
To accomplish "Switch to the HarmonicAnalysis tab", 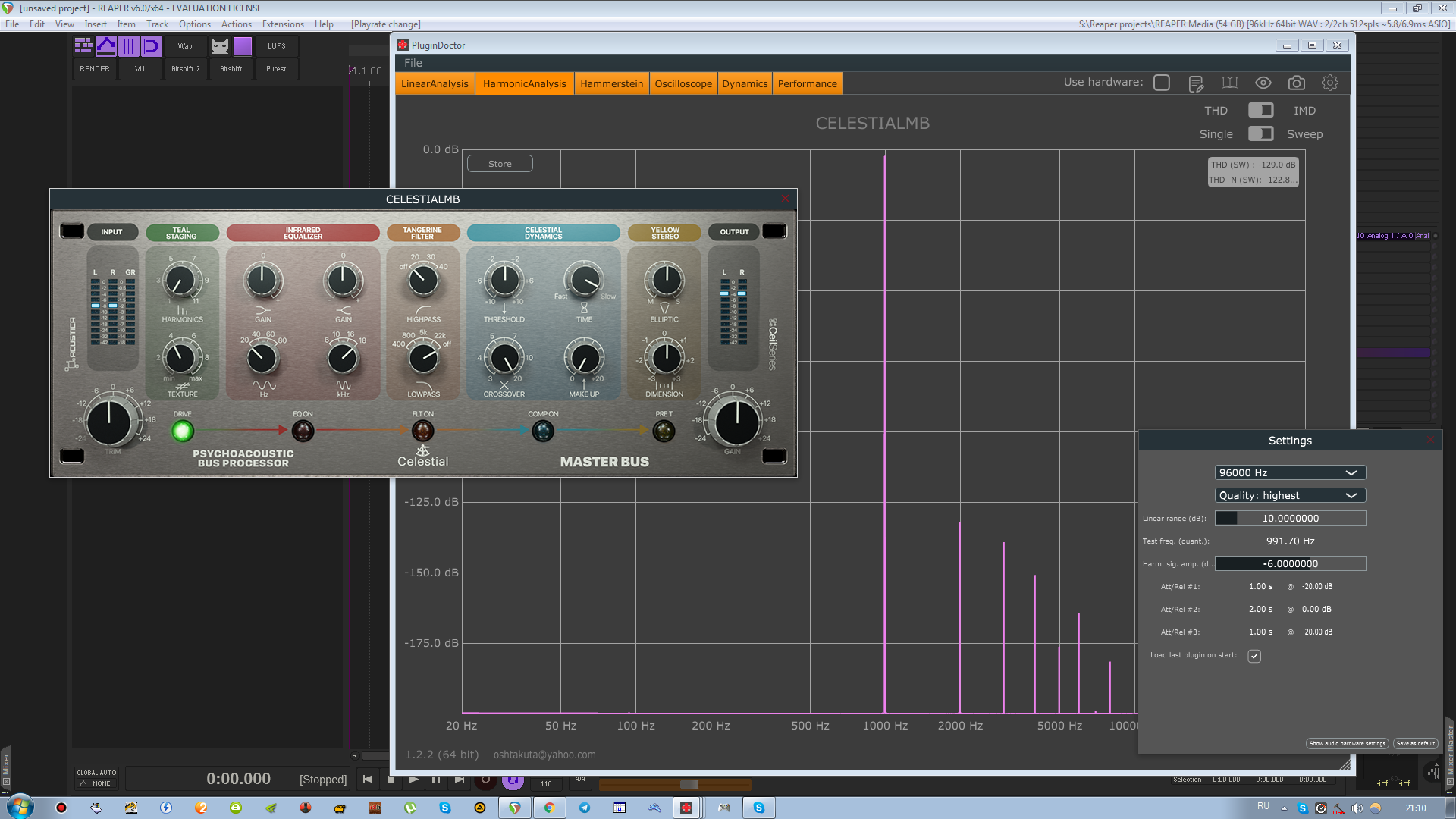I will click(524, 83).
